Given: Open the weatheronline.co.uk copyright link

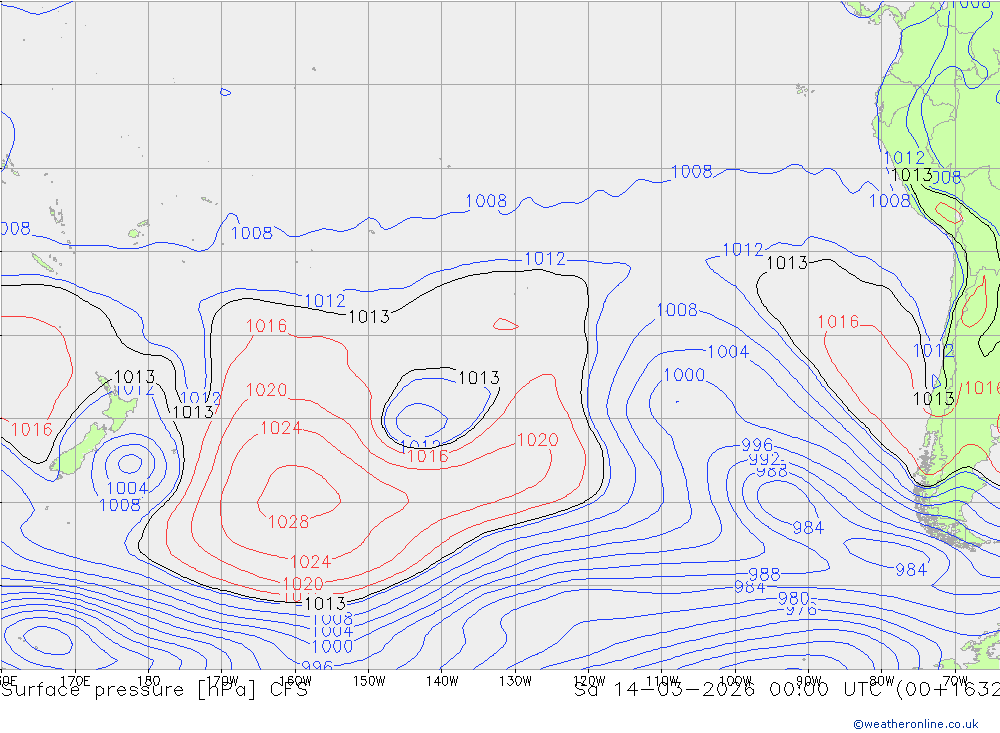Looking at the screenshot, I should [x=916, y=724].
